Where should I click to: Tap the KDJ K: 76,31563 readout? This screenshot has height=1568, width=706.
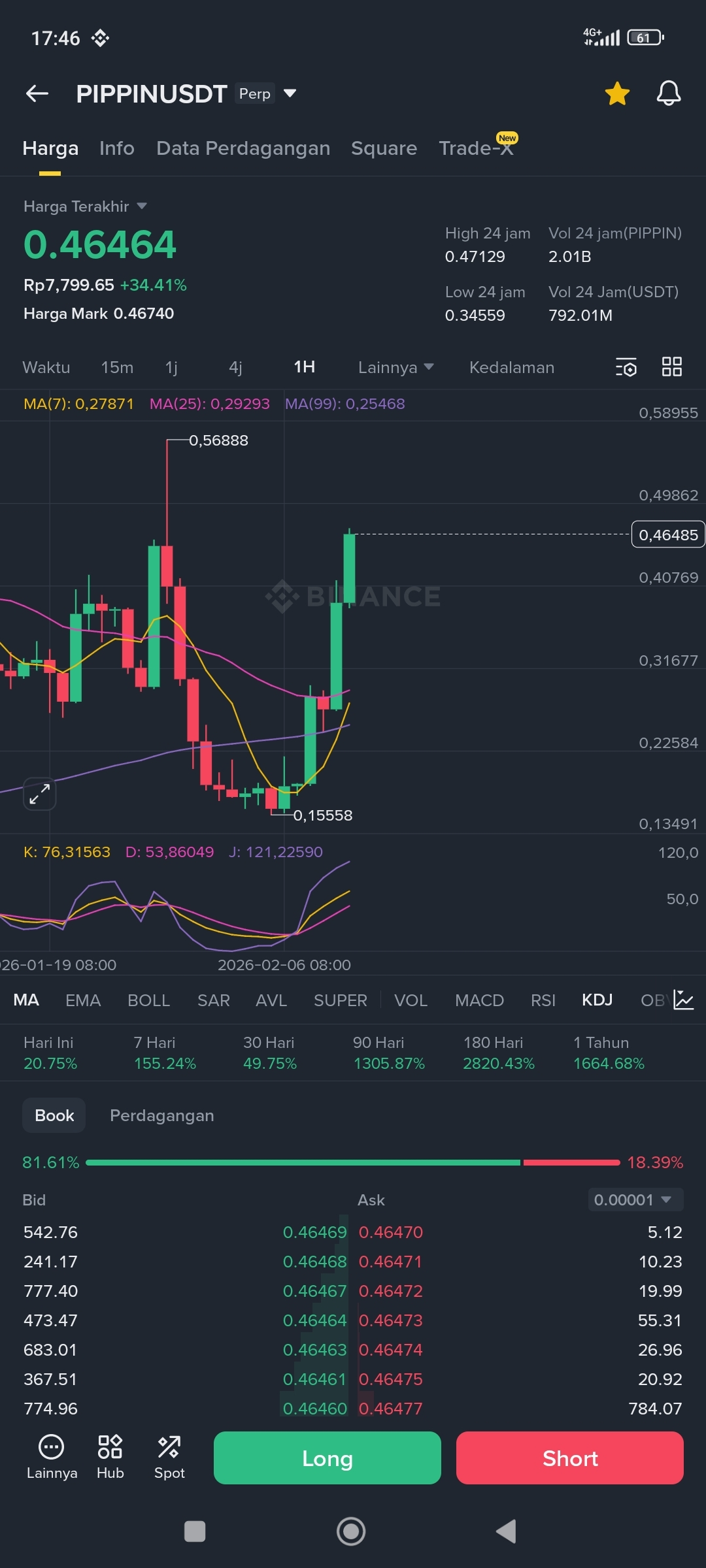67,852
